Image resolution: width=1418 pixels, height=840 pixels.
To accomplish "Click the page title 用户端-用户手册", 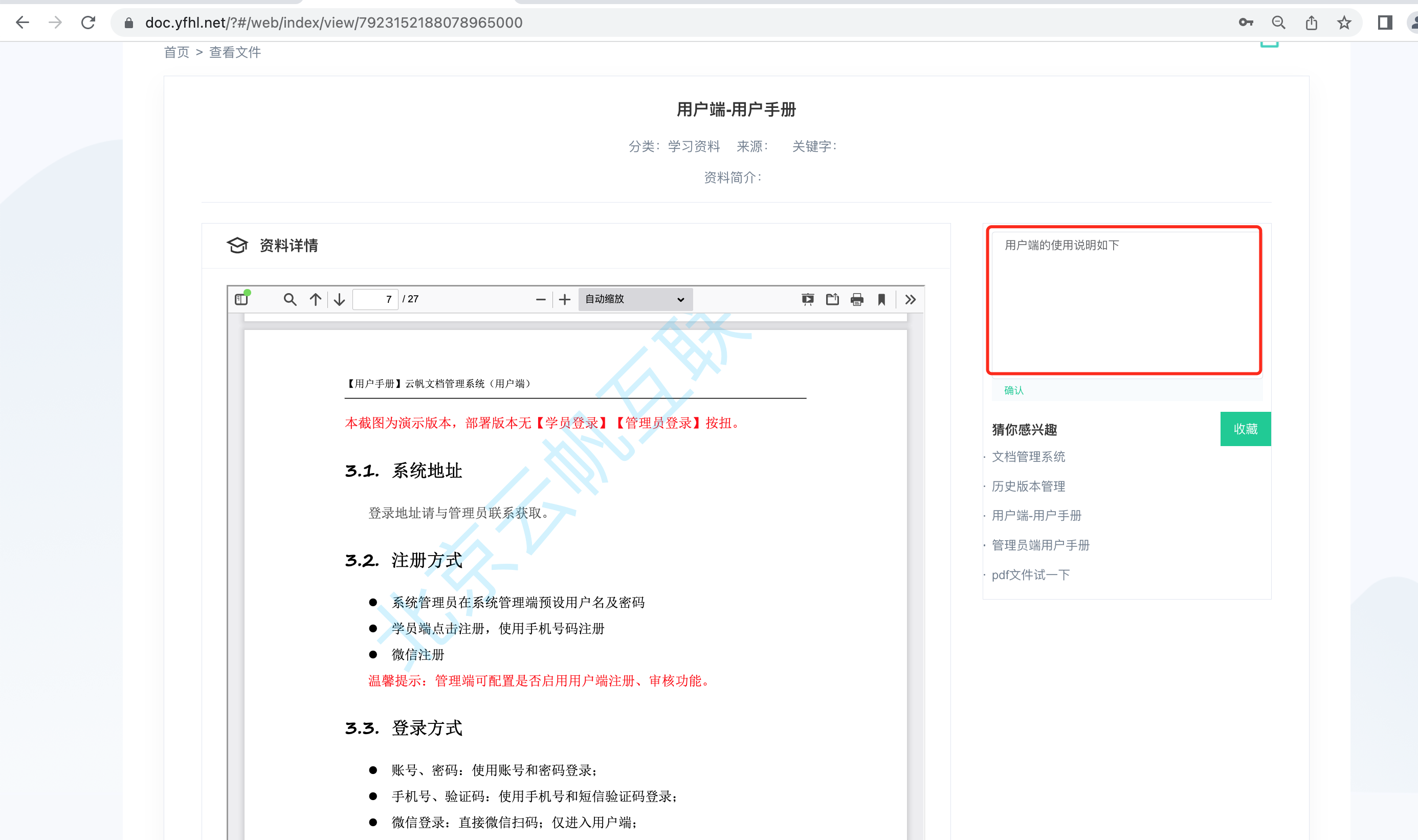I will click(736, 109).
